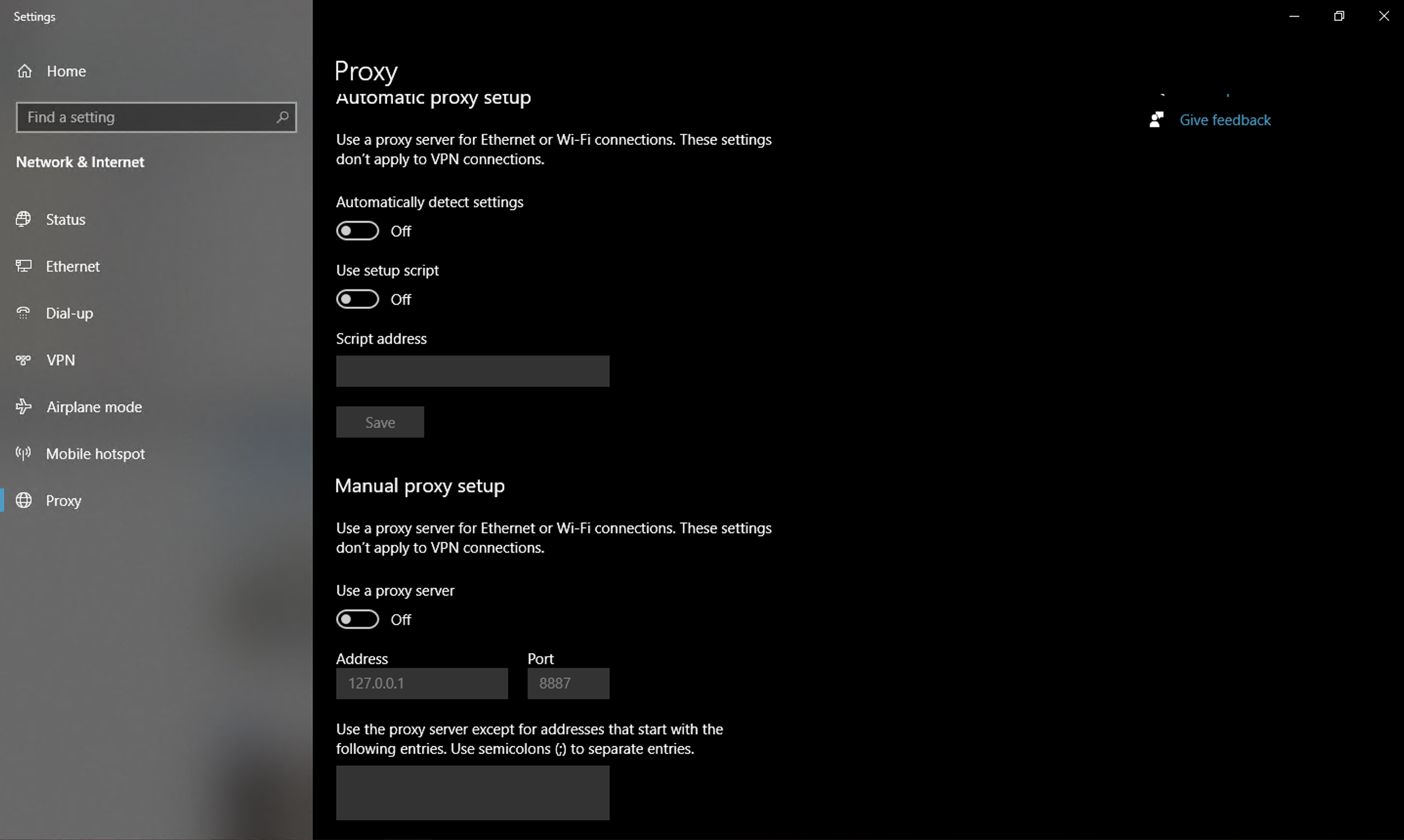Select Mobile hotspot in sidebar
The width and height of the screenshot is (1404, 840).
coord(95,454)
